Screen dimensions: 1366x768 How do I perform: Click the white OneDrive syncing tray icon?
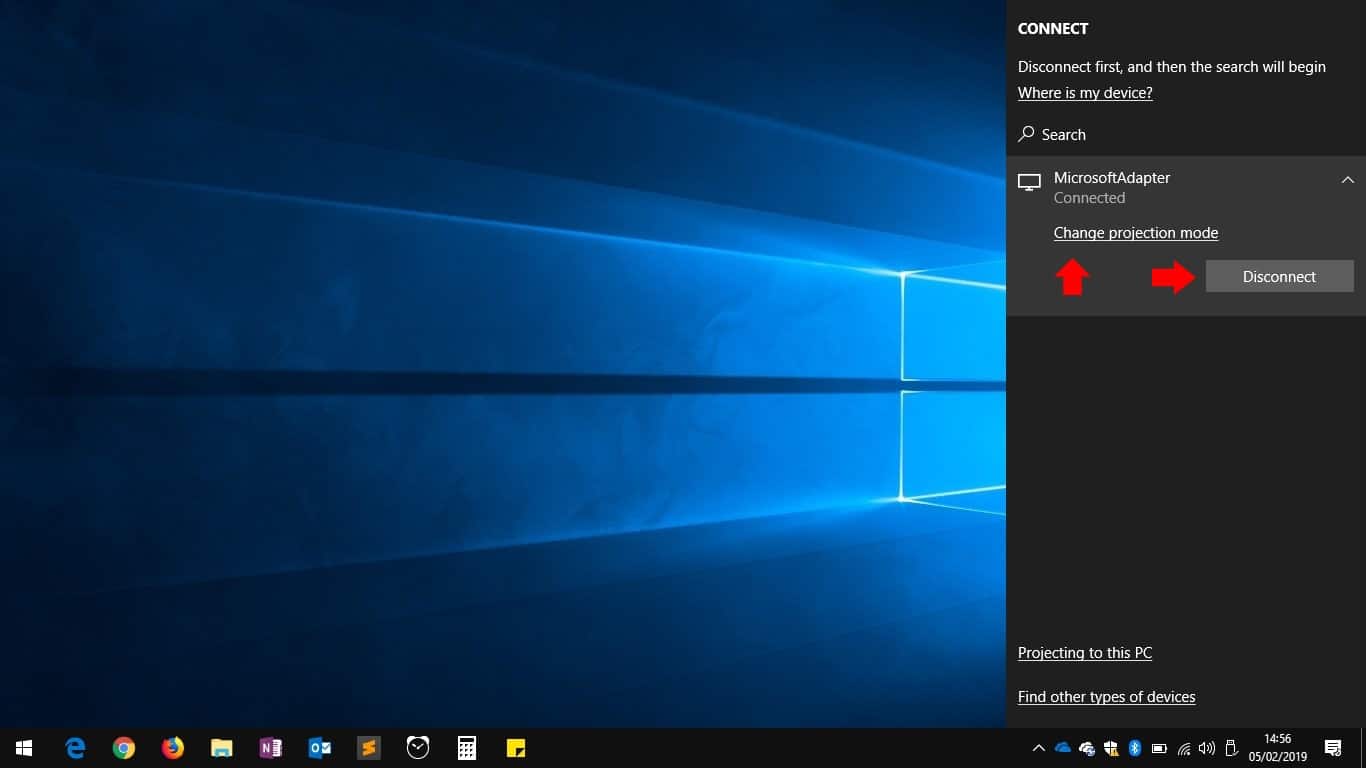[x=1087, y=748]
